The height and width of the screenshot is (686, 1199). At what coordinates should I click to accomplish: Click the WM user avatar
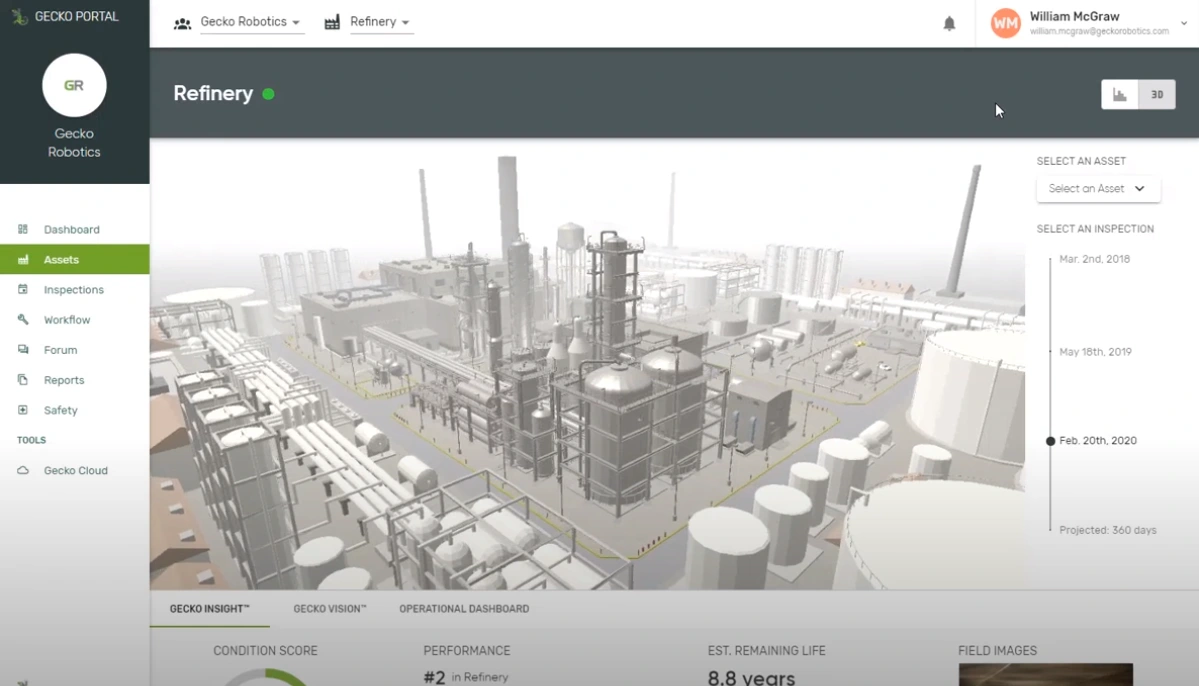click(1006, 23)
